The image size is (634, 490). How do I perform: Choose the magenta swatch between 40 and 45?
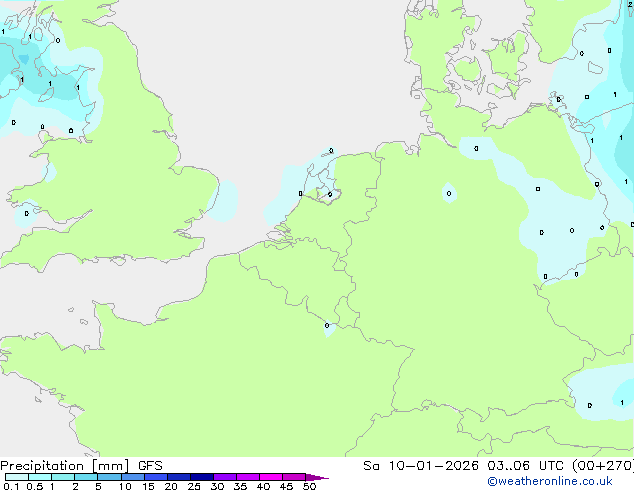[x=271, y=477]
